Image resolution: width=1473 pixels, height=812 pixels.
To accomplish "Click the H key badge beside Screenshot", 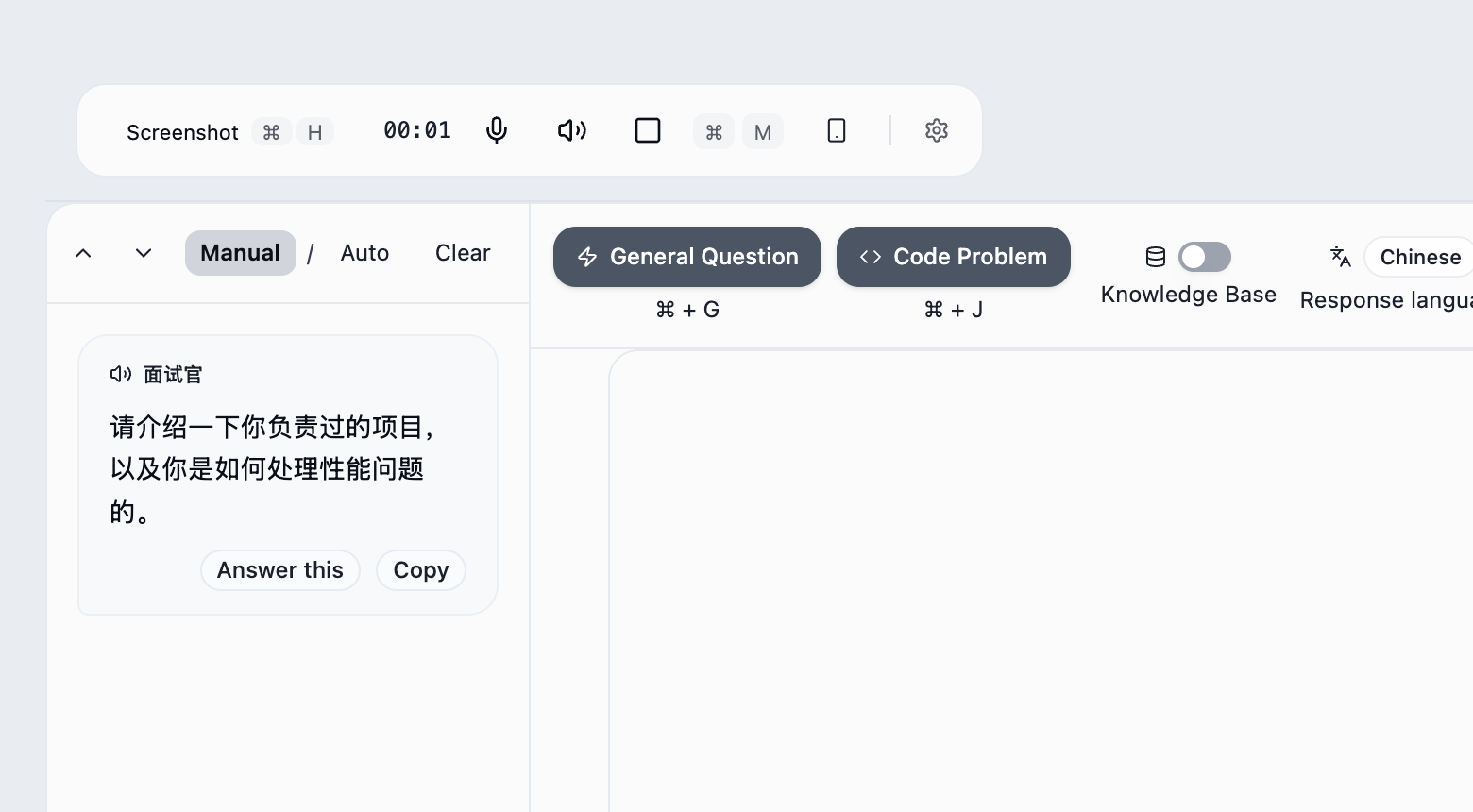I will [x=315, y=132].
